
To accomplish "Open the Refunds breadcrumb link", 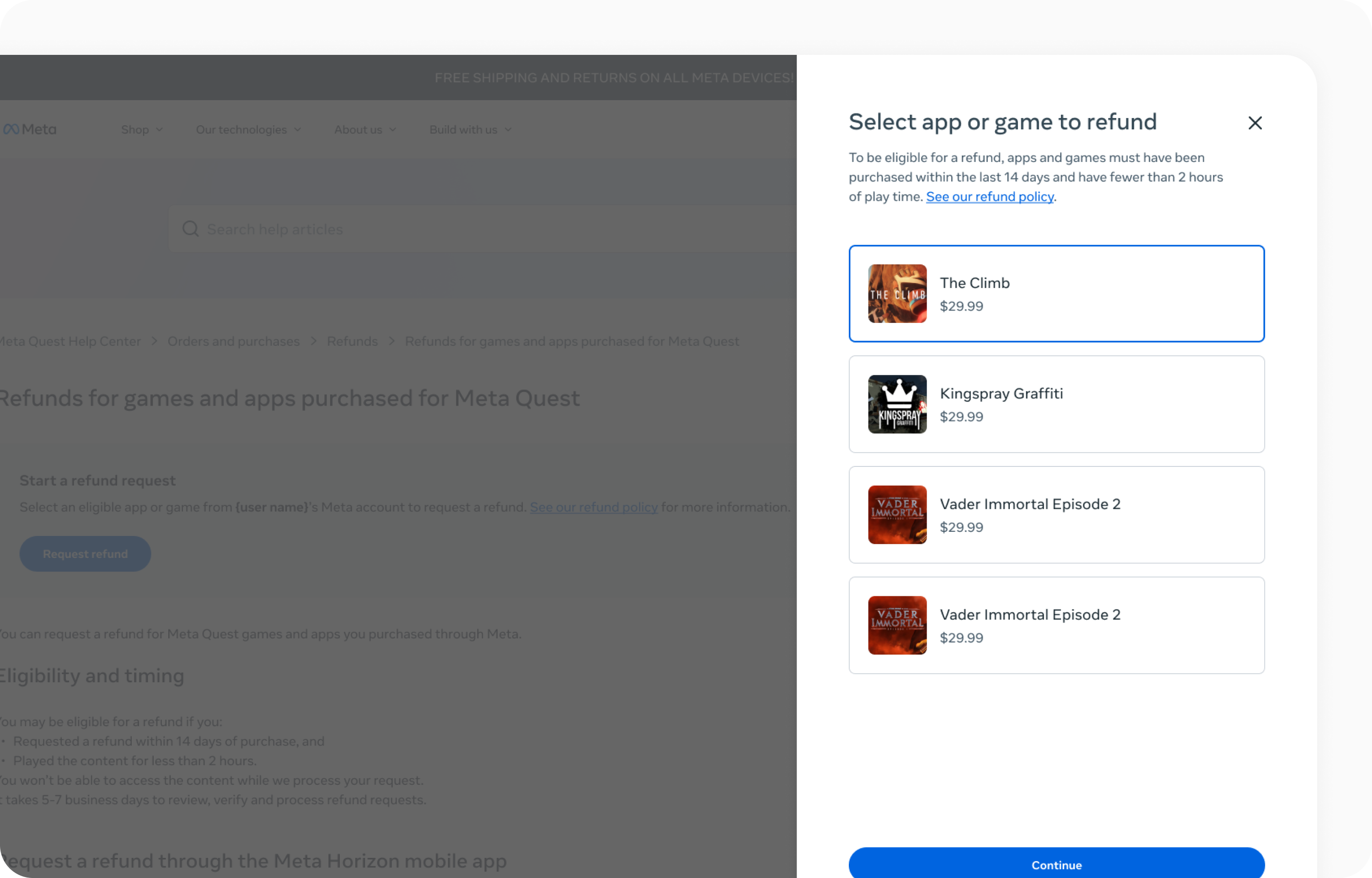I will click(x=352, y=341).
